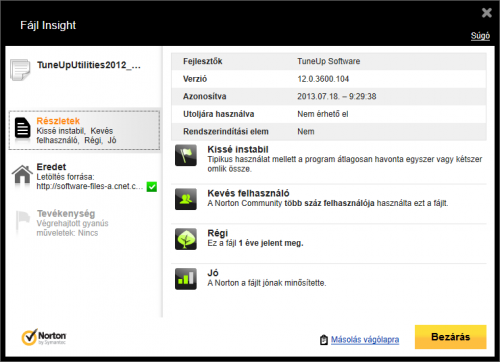Image resolution: width=500 pixels, height=362 pixels.
Task: Click the 'Letöltés forrása:' label
Action: click(65, 177)
